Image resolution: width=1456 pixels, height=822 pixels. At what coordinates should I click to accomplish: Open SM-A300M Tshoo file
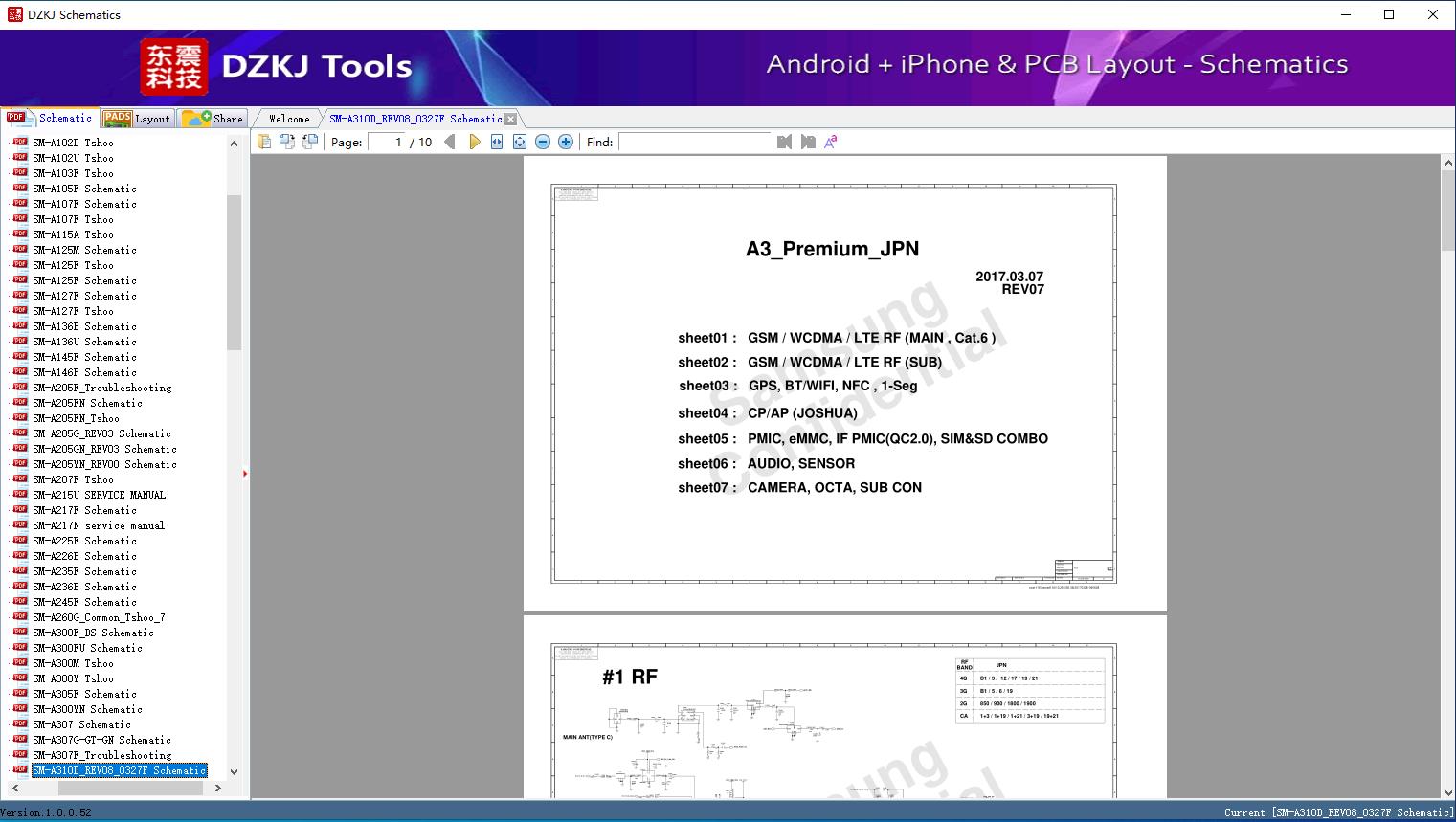pyautogui.click(x=73, y=663)
